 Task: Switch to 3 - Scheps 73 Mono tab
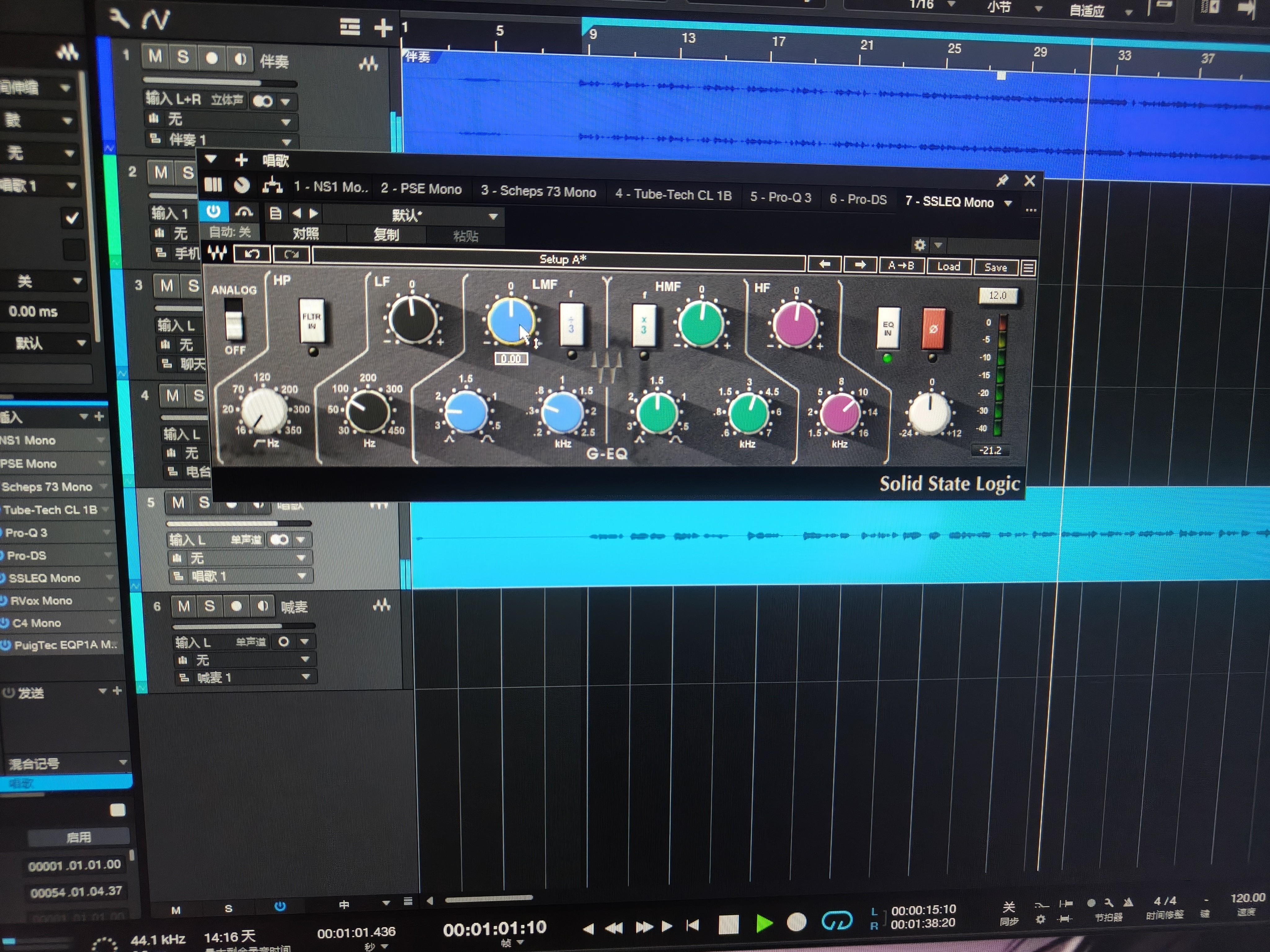click(x=538, y=192)
